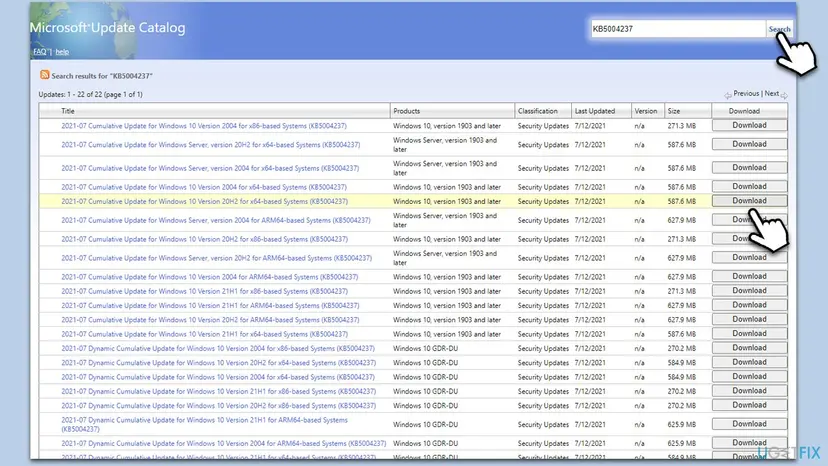Screen dimensions: 828x466
Task: Sort results by Title column
Action: [68, 111]
